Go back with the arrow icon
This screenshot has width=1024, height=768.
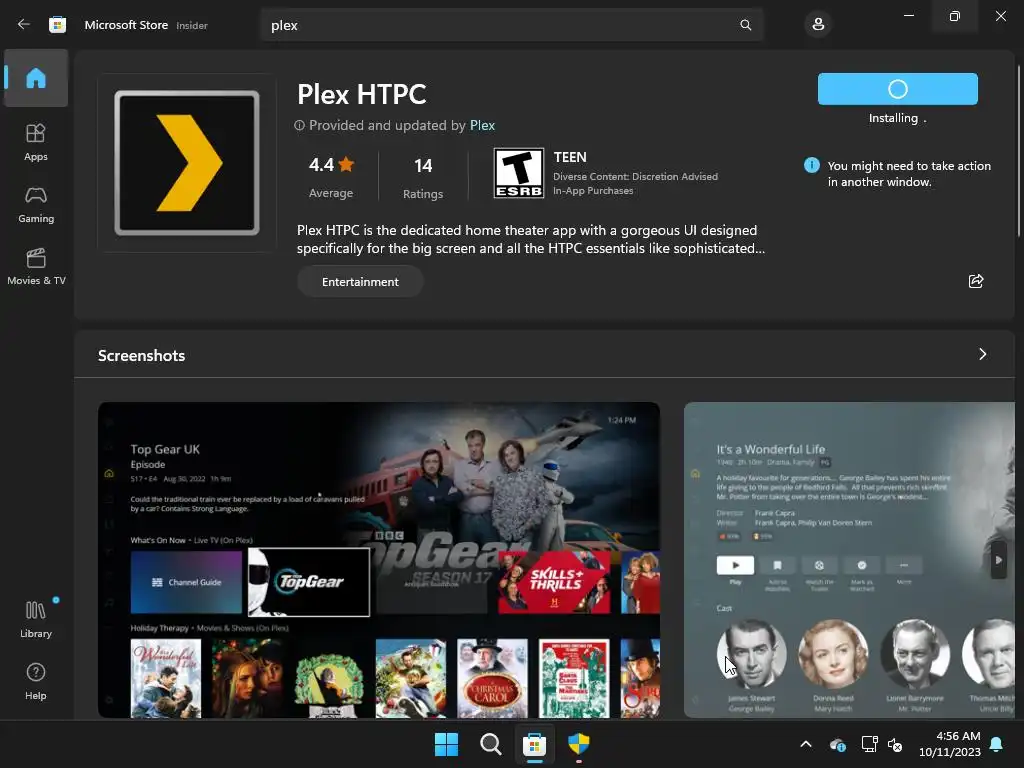coord(24,24)
